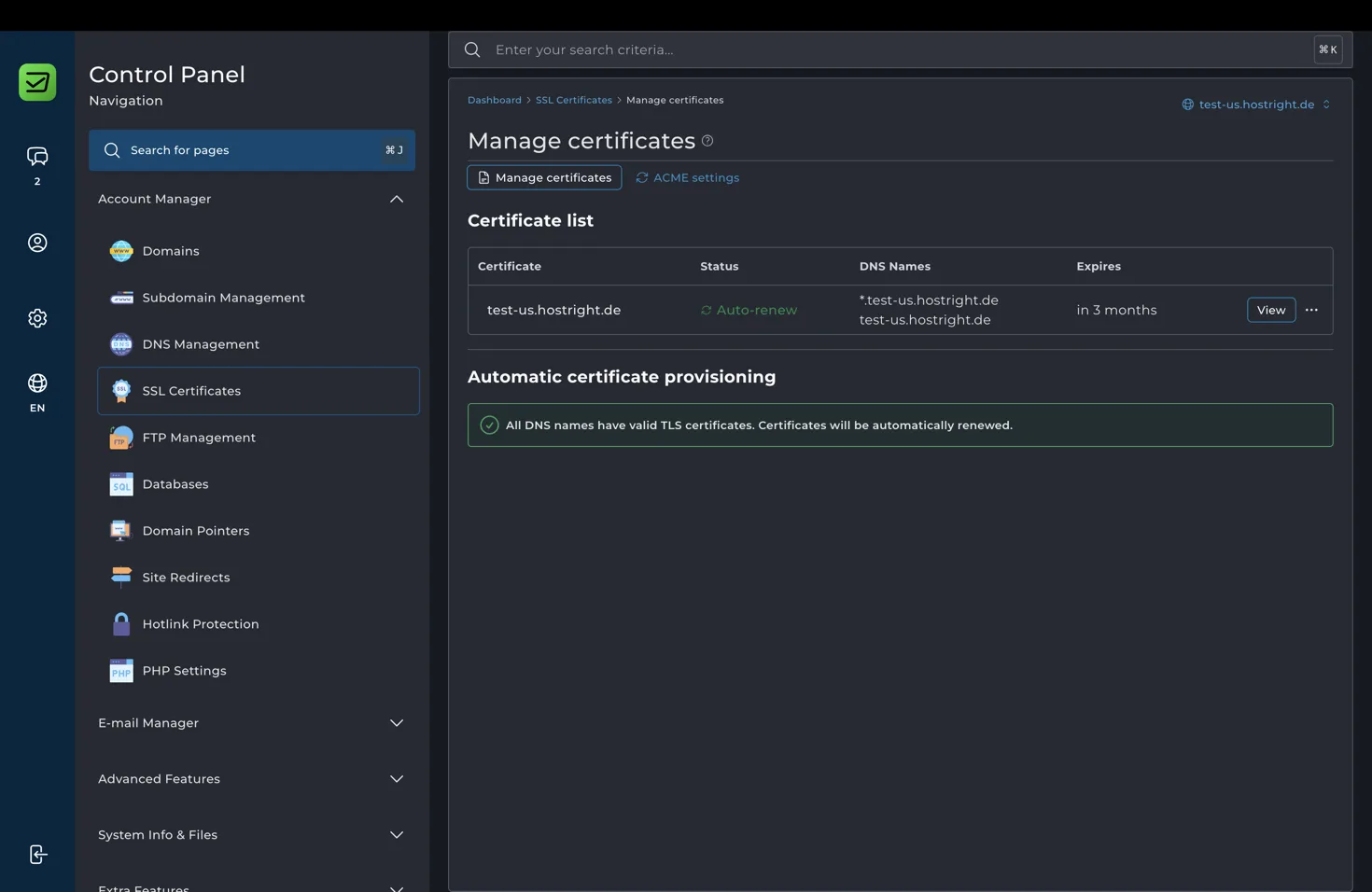The image size is (1372, 892).
Task: Click the Domain Pointers icon
Action: [121, 531]
